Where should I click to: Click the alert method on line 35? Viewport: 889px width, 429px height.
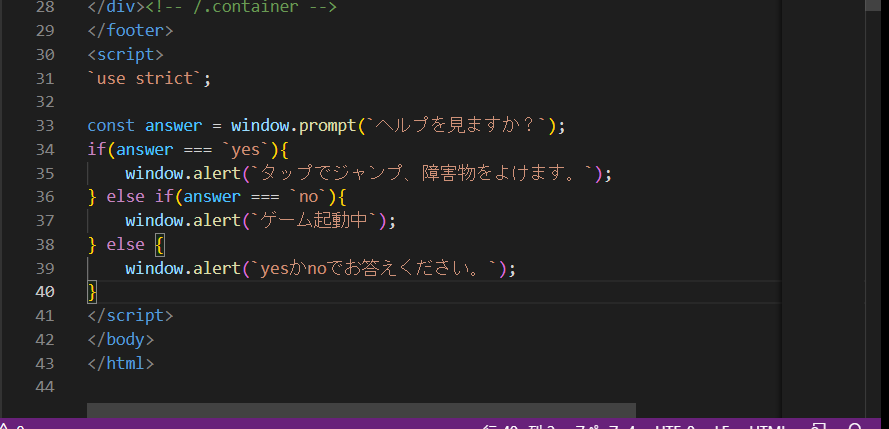point(217,173)
